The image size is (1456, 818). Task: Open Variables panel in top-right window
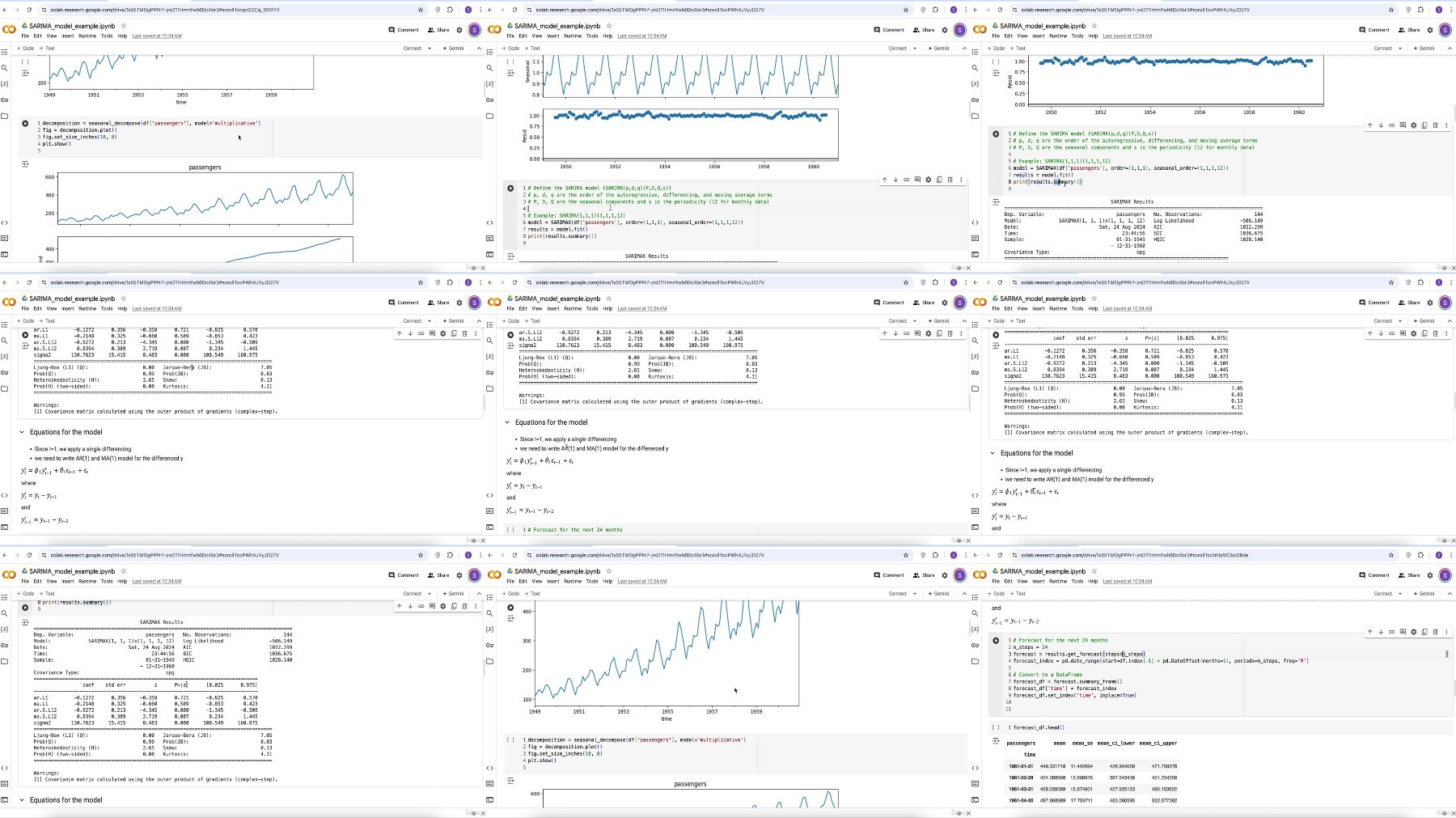point(975,83)
